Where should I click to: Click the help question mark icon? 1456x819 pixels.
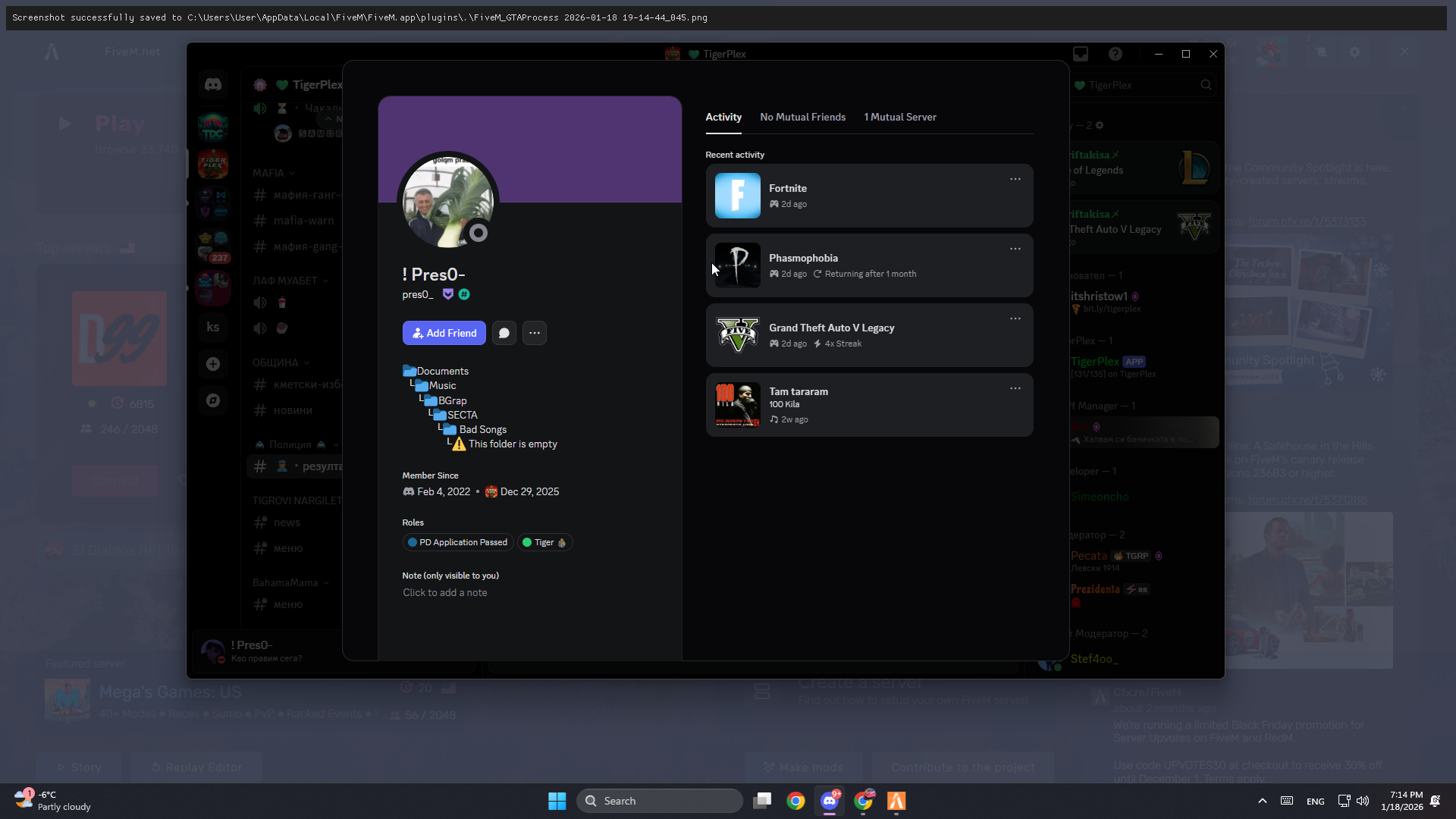[1115, 54]
